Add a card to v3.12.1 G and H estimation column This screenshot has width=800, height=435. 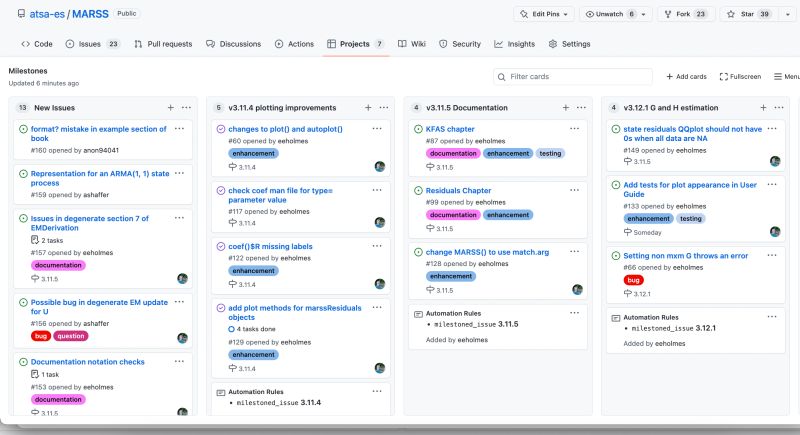pos(763,108)
